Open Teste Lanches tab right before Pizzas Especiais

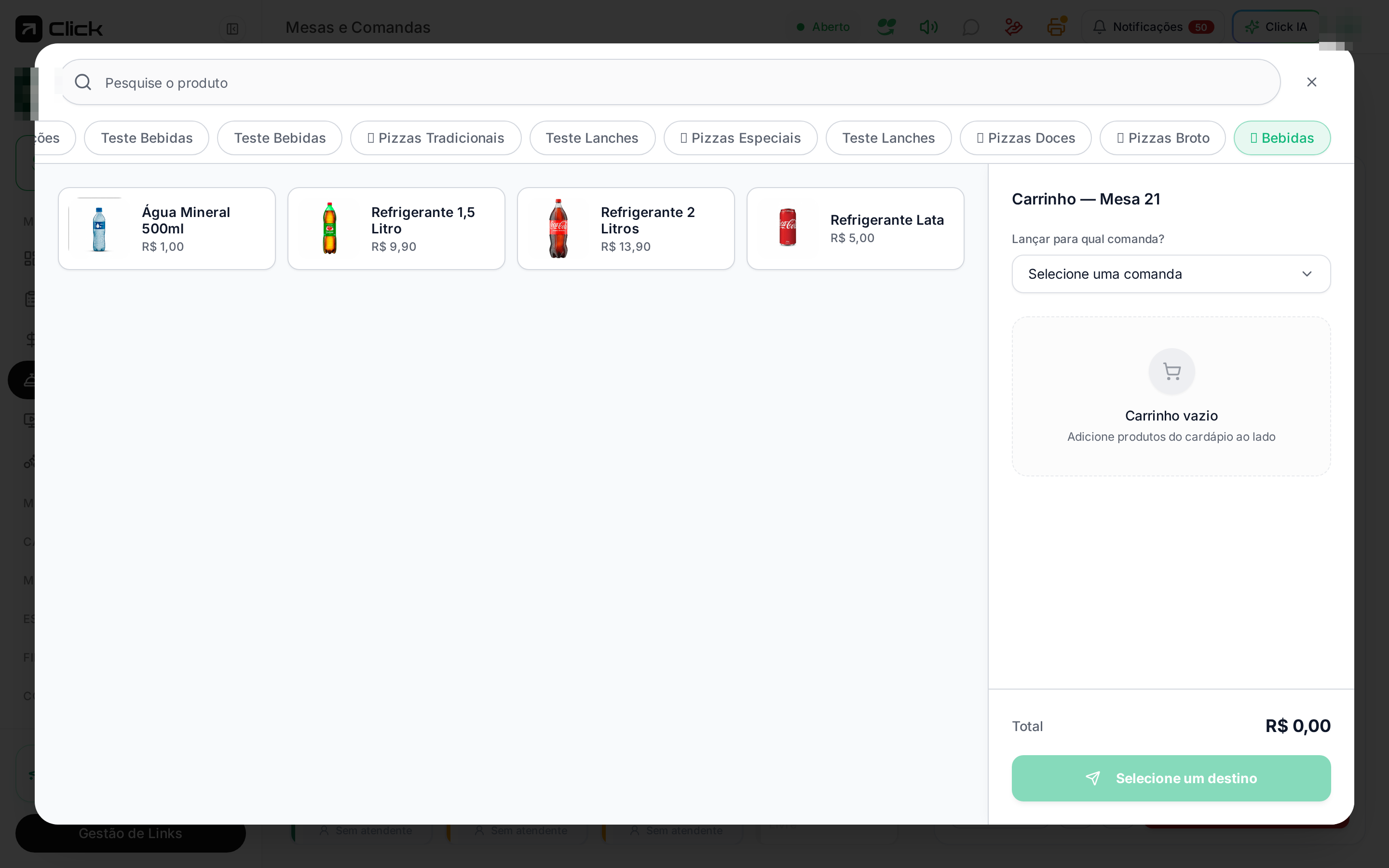[592, 138]
